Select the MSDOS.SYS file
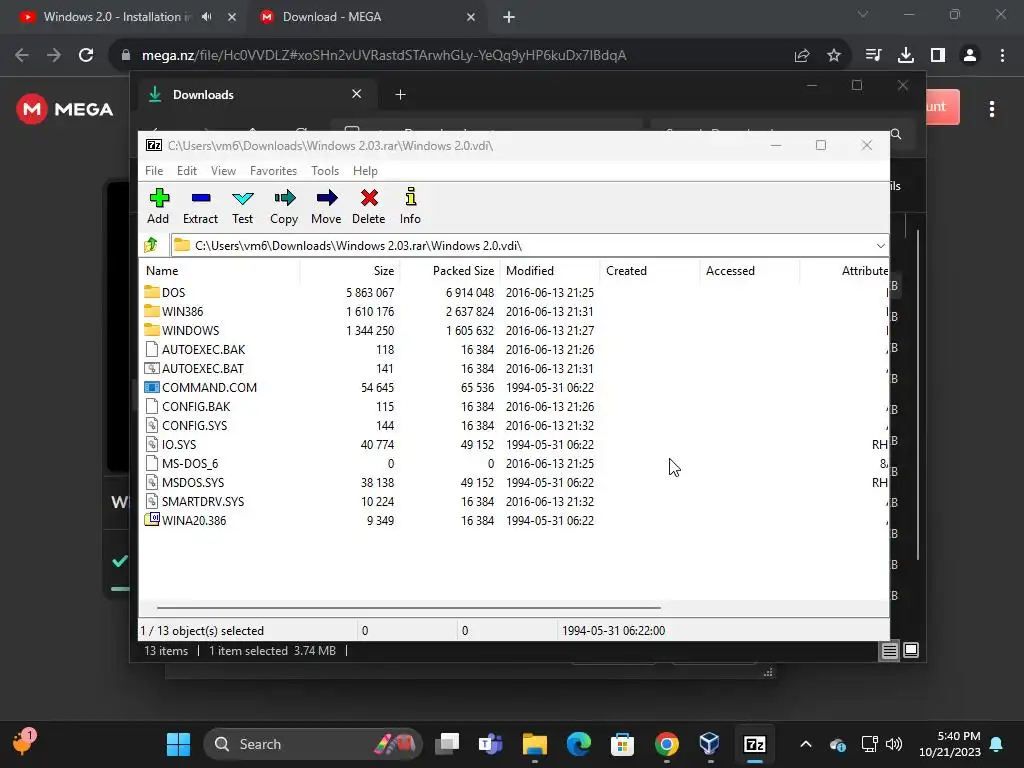1024x768 pixels. [x=193, y=482]
